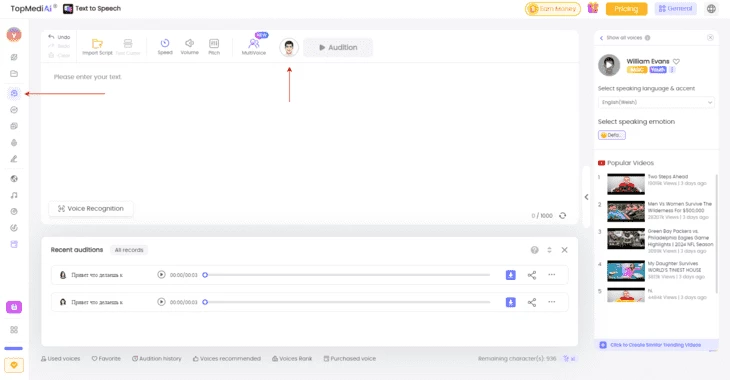
Task: Collapse right panel with chevron arrow
Action: coord(586,197)
